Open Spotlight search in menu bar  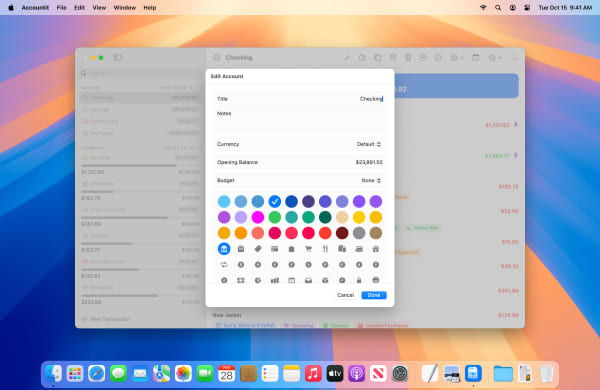pyautogui.click(x=498, y=7)
